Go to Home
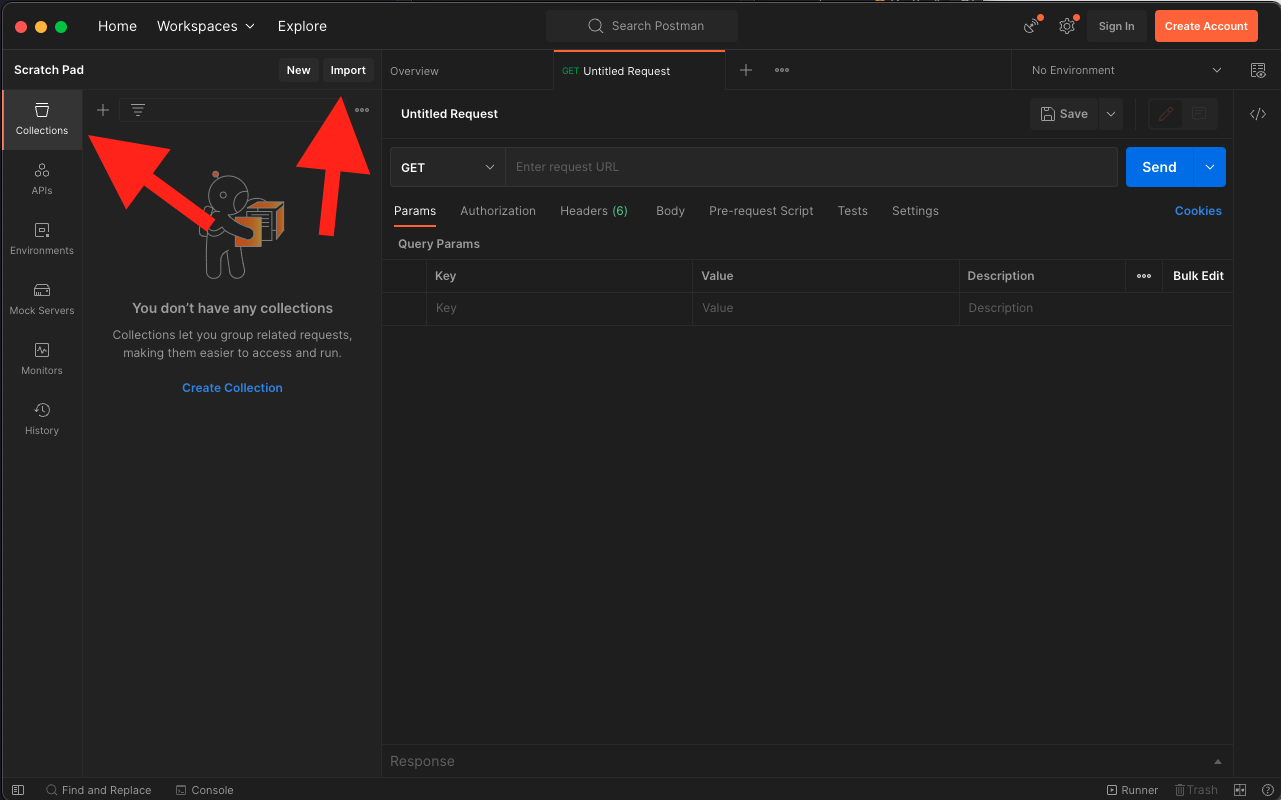 pyautogui.click(x=117, y=26)
